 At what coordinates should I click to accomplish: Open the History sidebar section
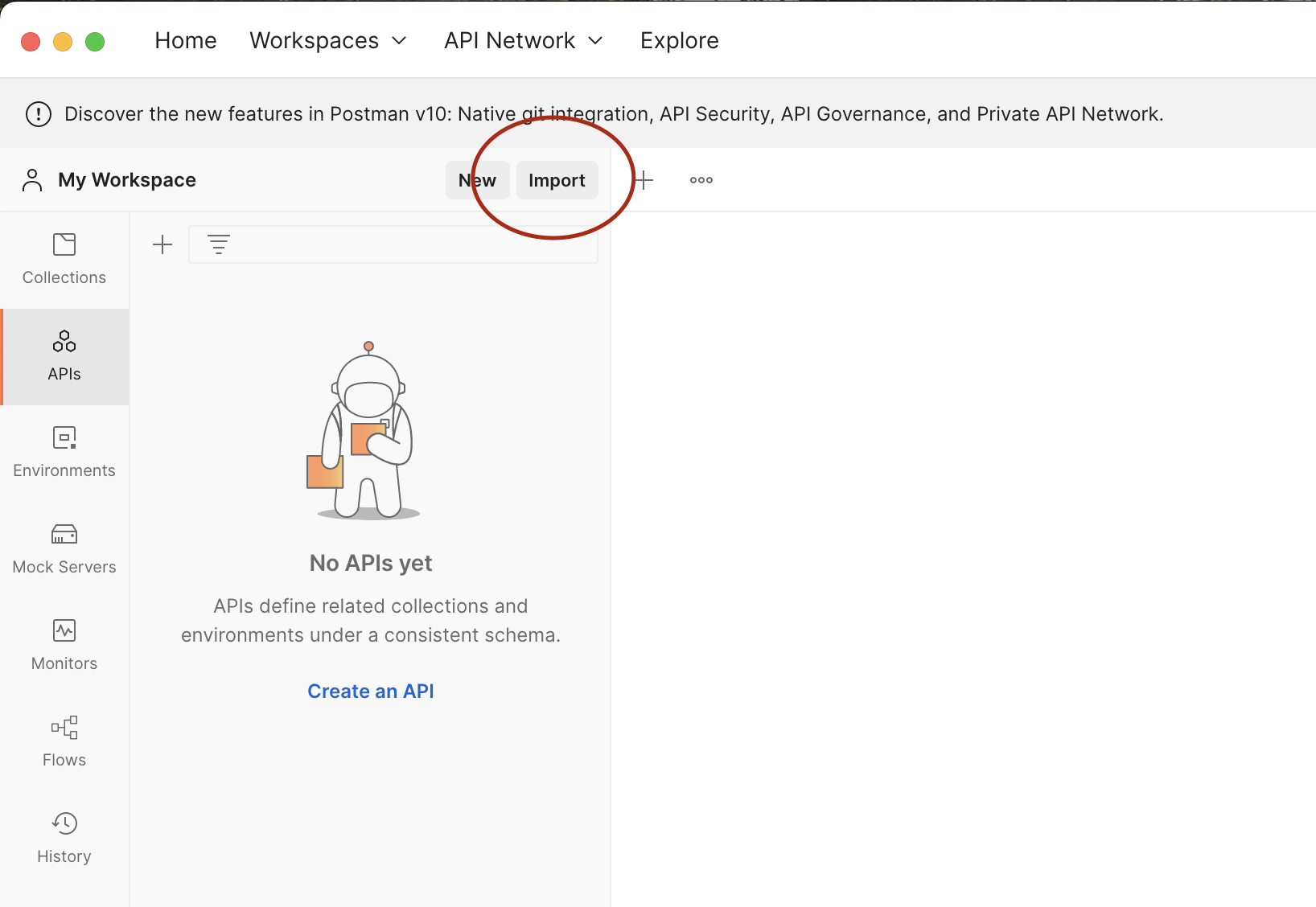pos(64,839)
